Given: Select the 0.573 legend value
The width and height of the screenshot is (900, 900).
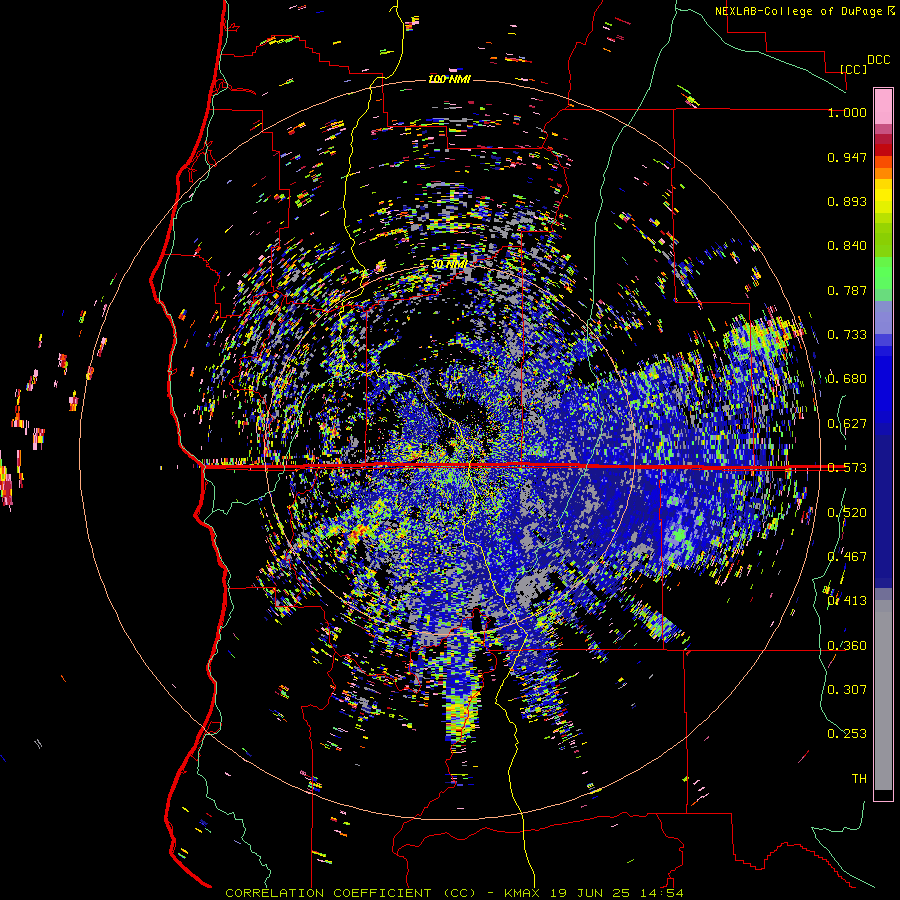Looking at the screenshot, I should tap(847, 468).
